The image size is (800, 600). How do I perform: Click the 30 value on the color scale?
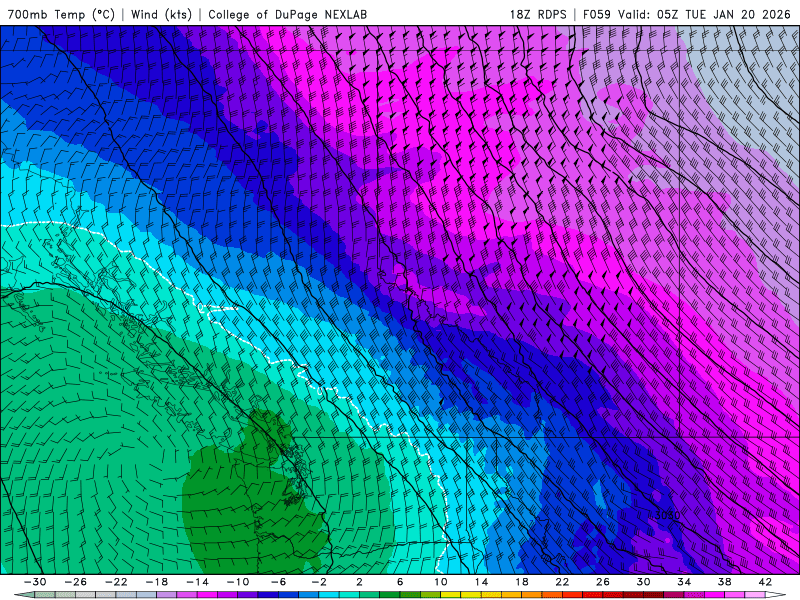(x=643, y=582)
